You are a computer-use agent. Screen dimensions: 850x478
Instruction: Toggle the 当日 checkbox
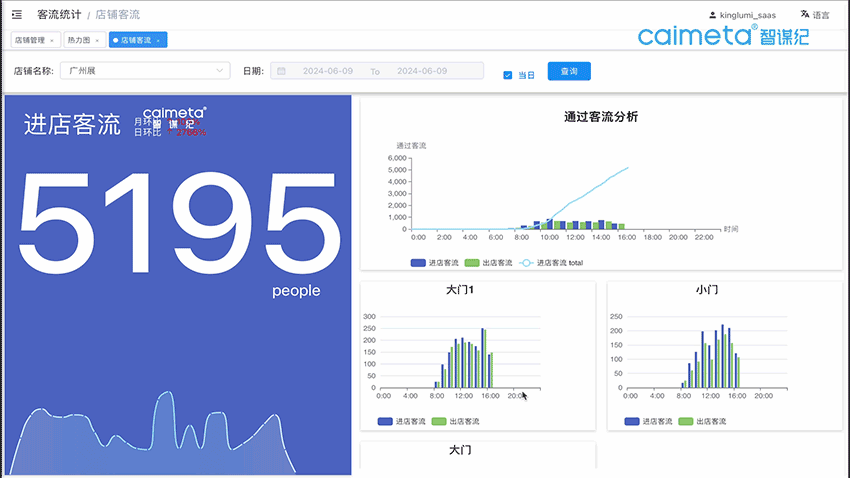click(x=508, y=75)
